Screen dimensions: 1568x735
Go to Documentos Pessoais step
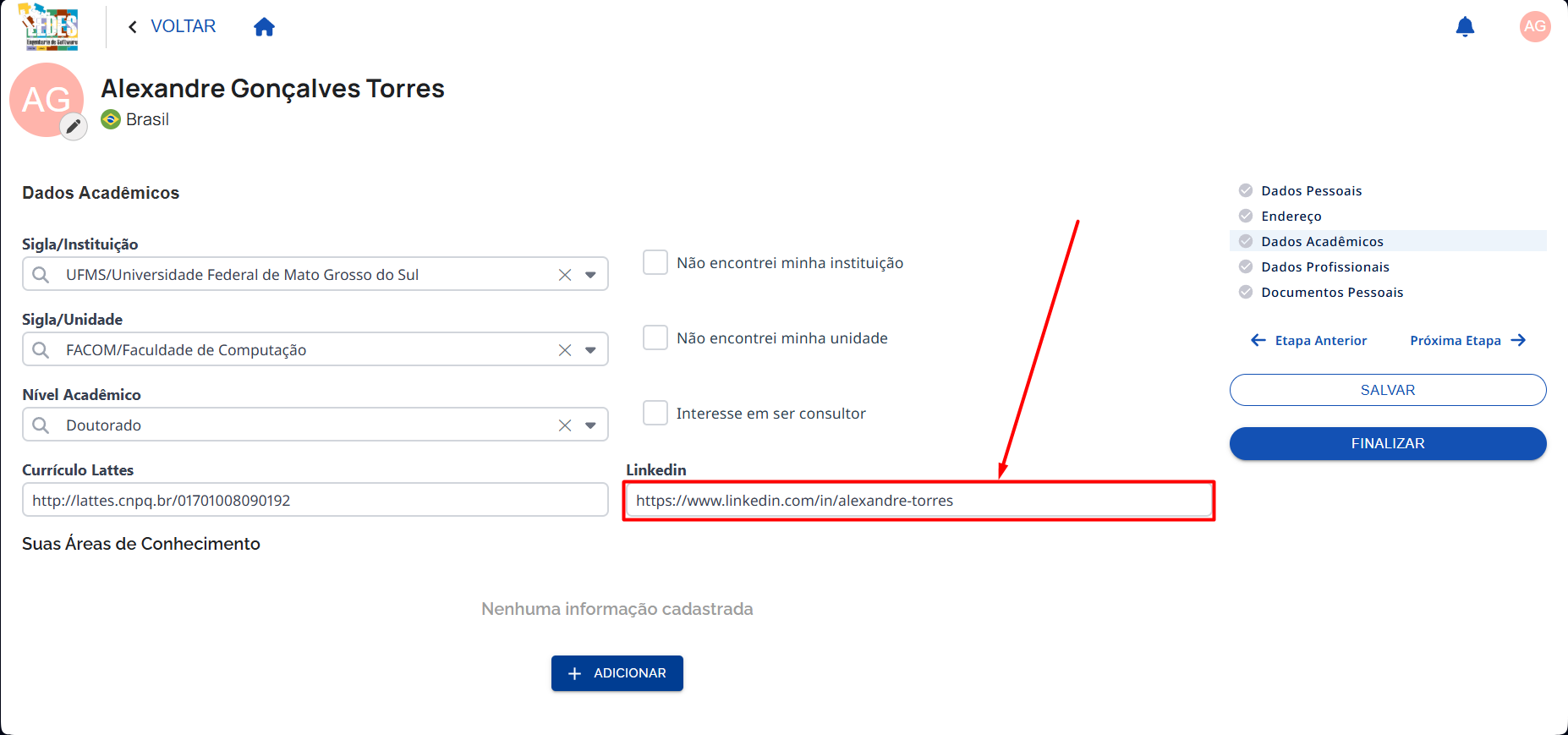tap(1332, 293)
